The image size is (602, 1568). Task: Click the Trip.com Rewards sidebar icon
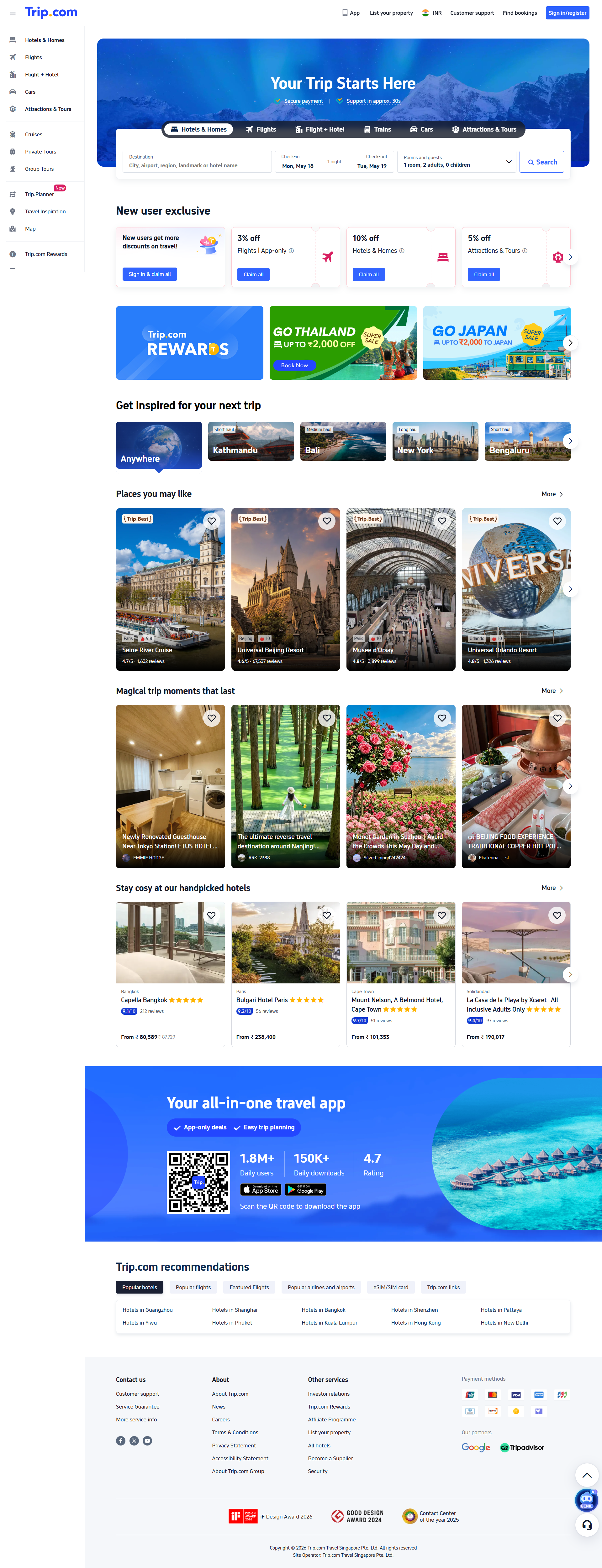[x=13, y=254]
